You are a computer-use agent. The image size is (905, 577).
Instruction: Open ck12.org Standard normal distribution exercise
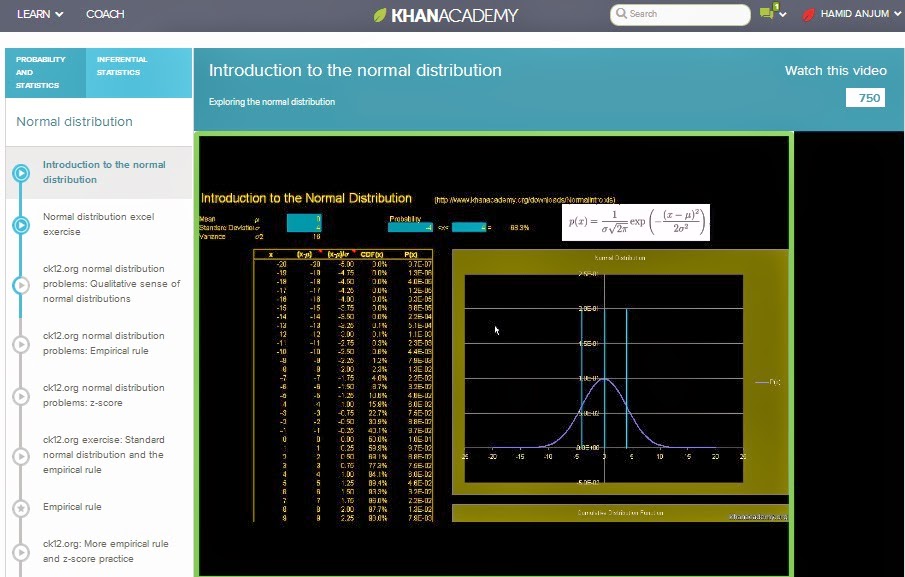pos(103,455)
